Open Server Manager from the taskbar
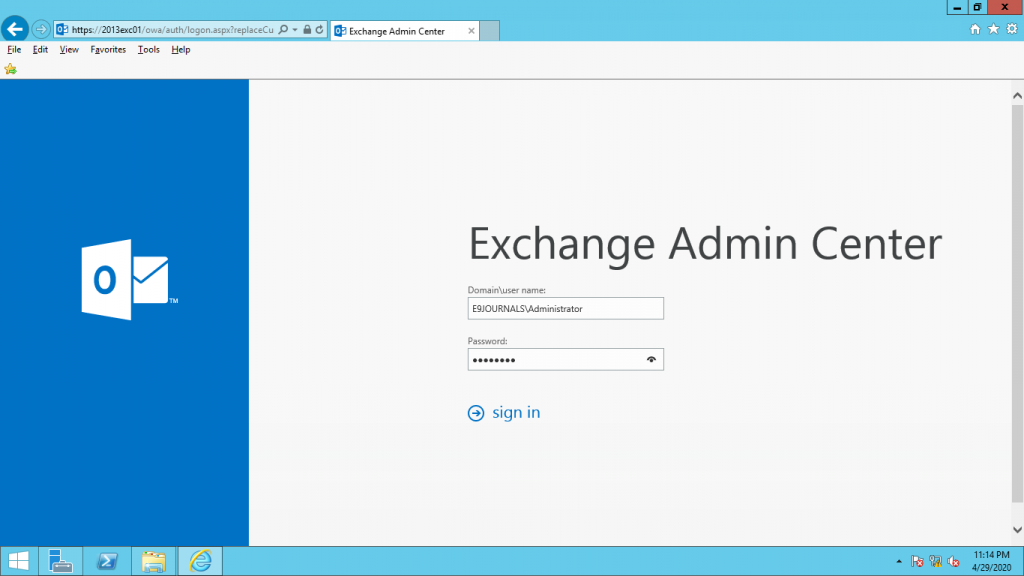The image size is (1024, 576). (60, 561)
